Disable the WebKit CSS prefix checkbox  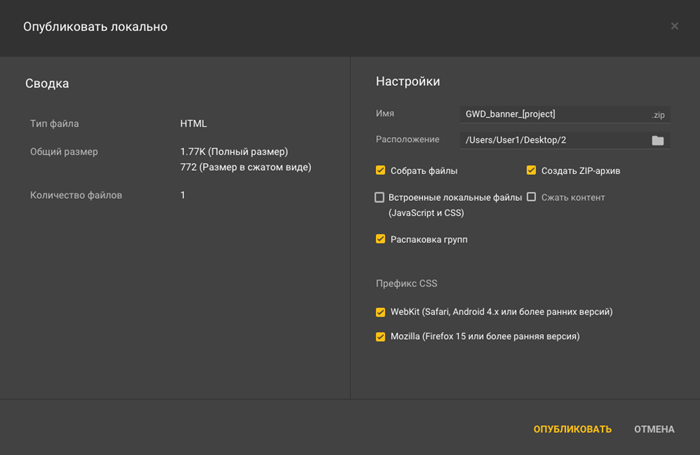pyautogui.click(x=380, y=312)
